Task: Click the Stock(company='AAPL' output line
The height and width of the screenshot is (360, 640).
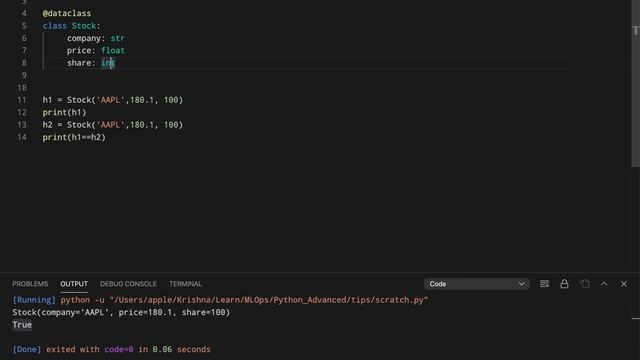Action: coord(121,312)
